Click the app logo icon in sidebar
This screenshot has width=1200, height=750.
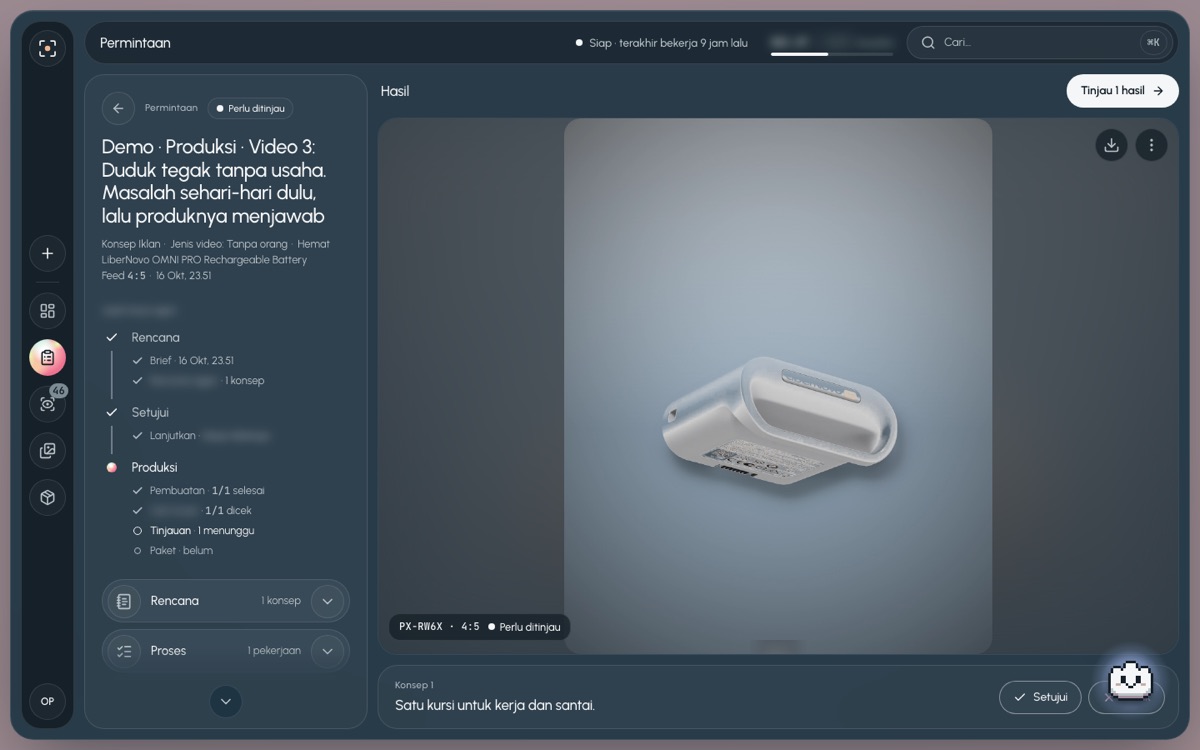coord(47,47)
